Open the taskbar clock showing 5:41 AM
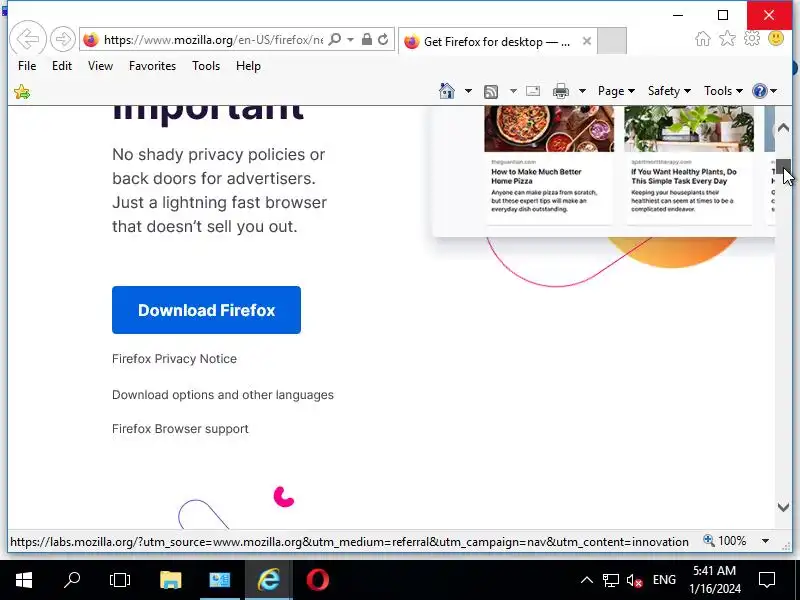 (715, 580)
